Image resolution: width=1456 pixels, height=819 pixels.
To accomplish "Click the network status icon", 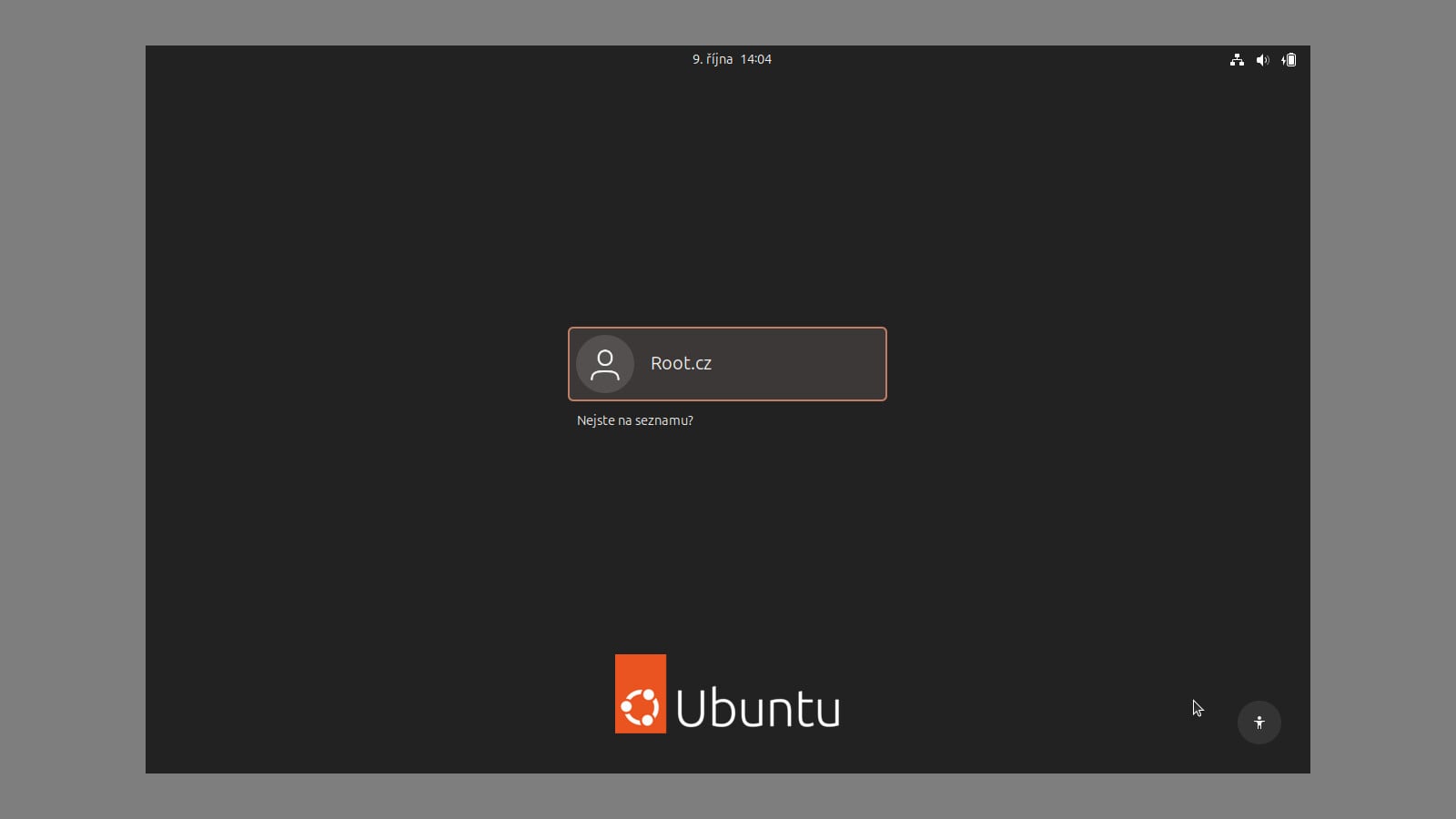I will coord(1237,60).
